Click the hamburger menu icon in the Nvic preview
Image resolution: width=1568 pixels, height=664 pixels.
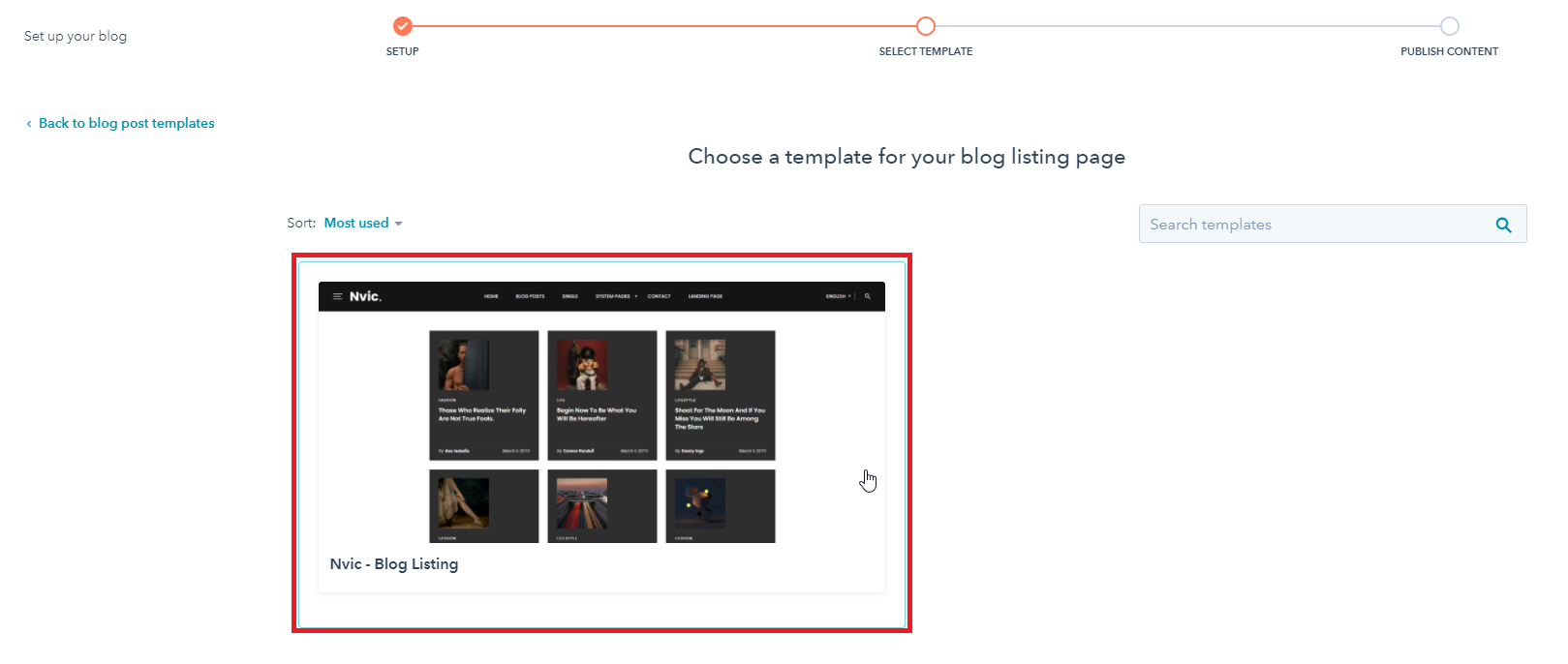point(337,296)
